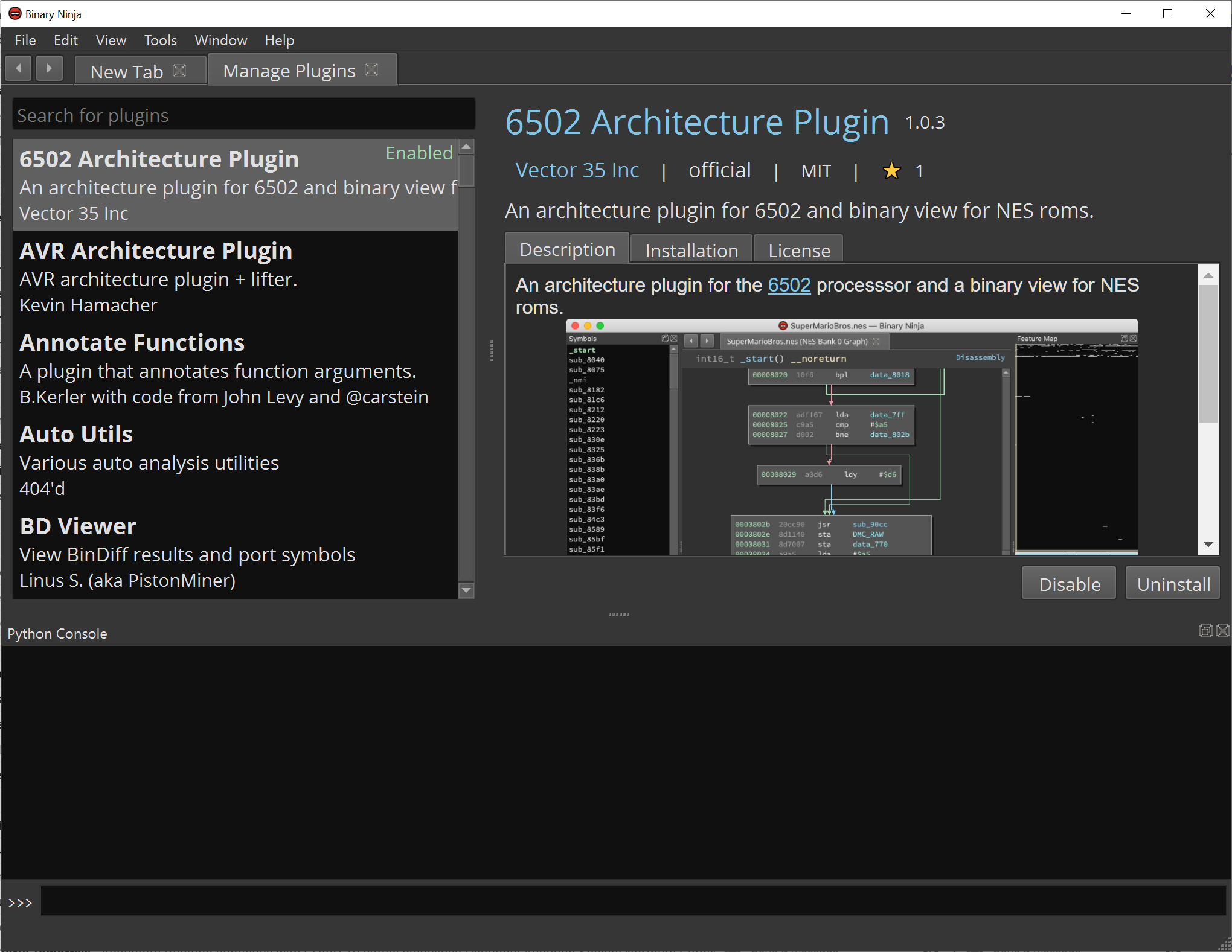This screenshot has height=952, width=1232.
Task: Click the plugin screenshot thumbnail
Action: point(852,437)
